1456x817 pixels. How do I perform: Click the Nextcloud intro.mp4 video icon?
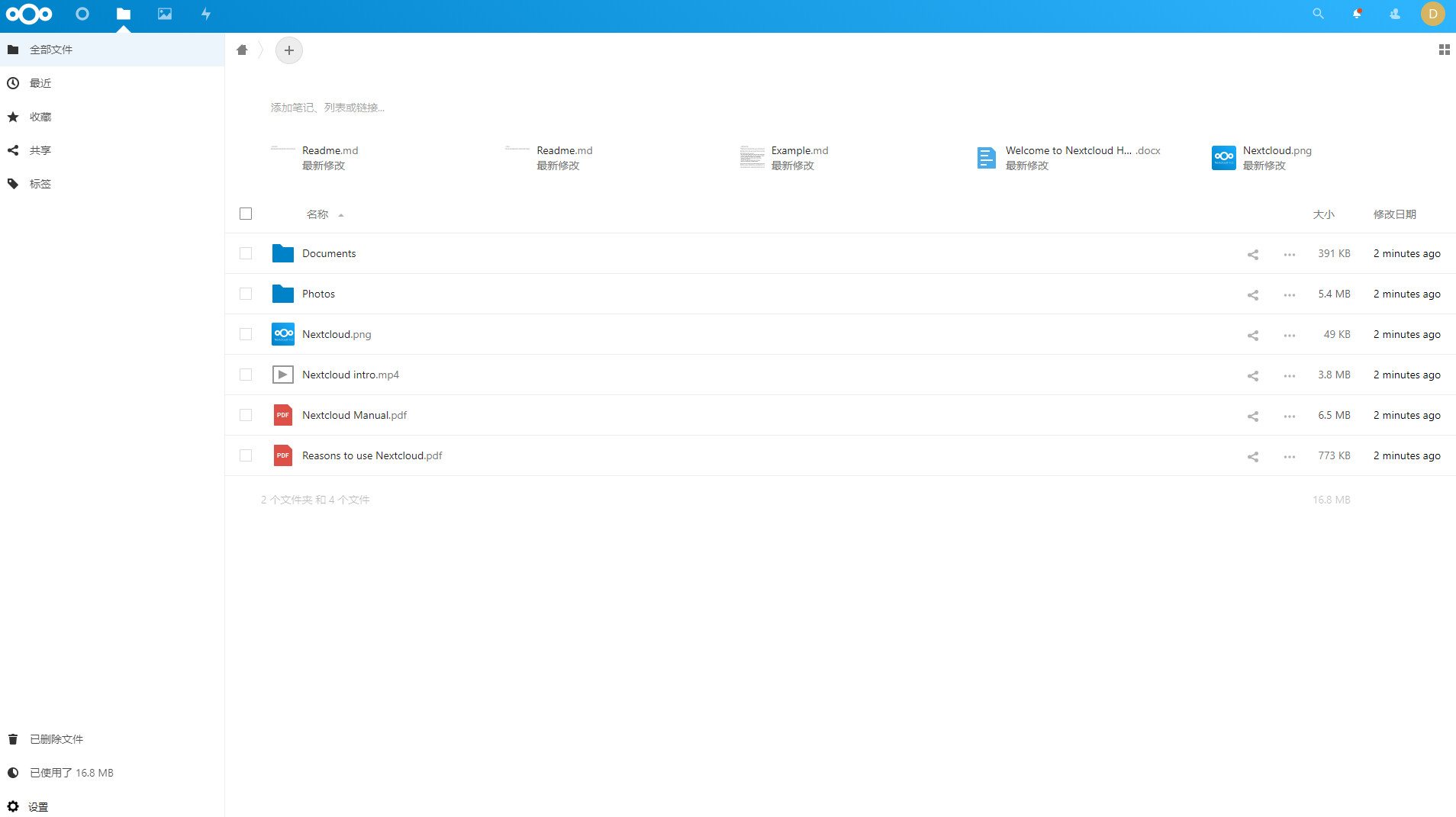pos(283,375)
